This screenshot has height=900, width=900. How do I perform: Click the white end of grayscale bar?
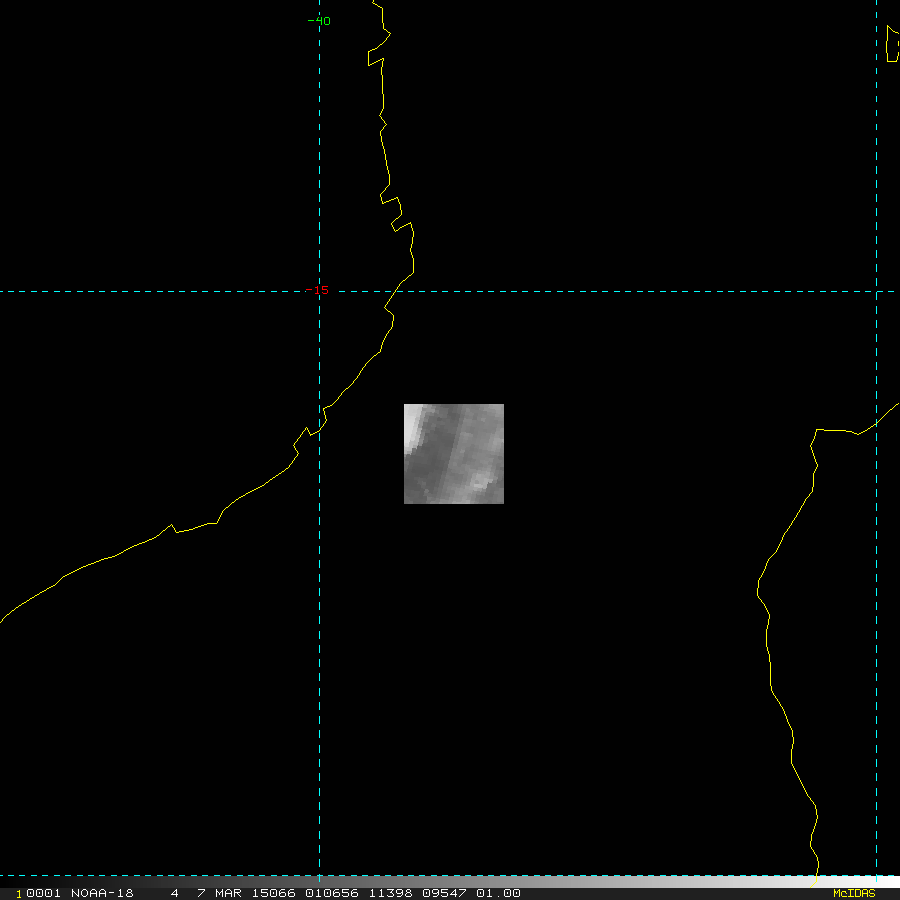pos(885,882)
